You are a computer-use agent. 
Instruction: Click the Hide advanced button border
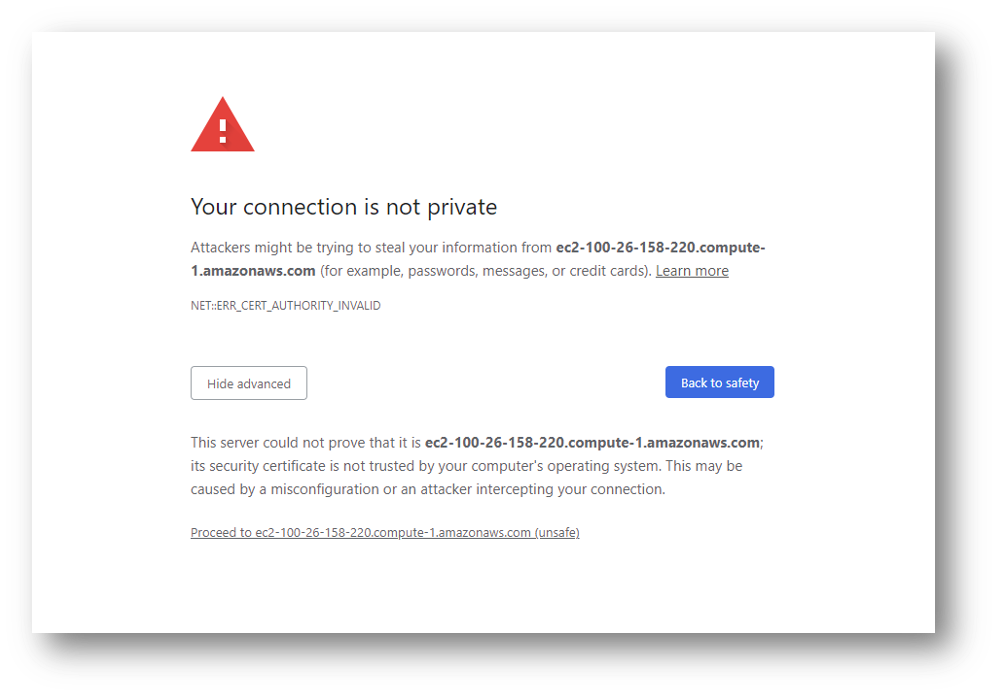coord(248,368)
